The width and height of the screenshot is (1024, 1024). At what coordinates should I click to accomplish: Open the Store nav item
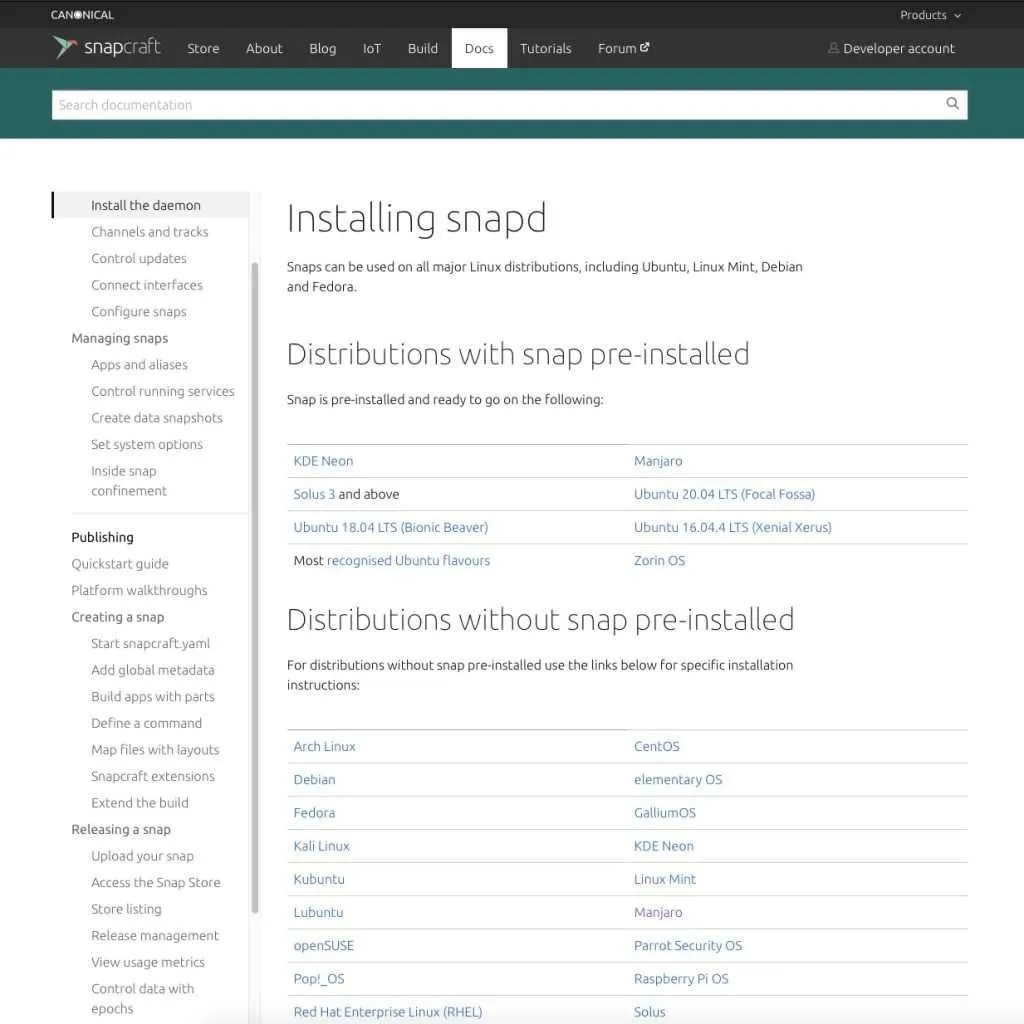pyautogui.click(x=203, y=48)
